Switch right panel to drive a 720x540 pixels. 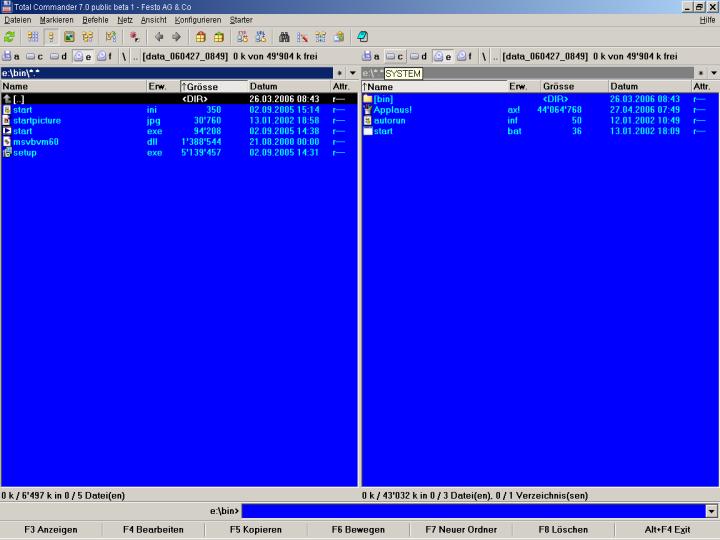[x=371, y=56]
